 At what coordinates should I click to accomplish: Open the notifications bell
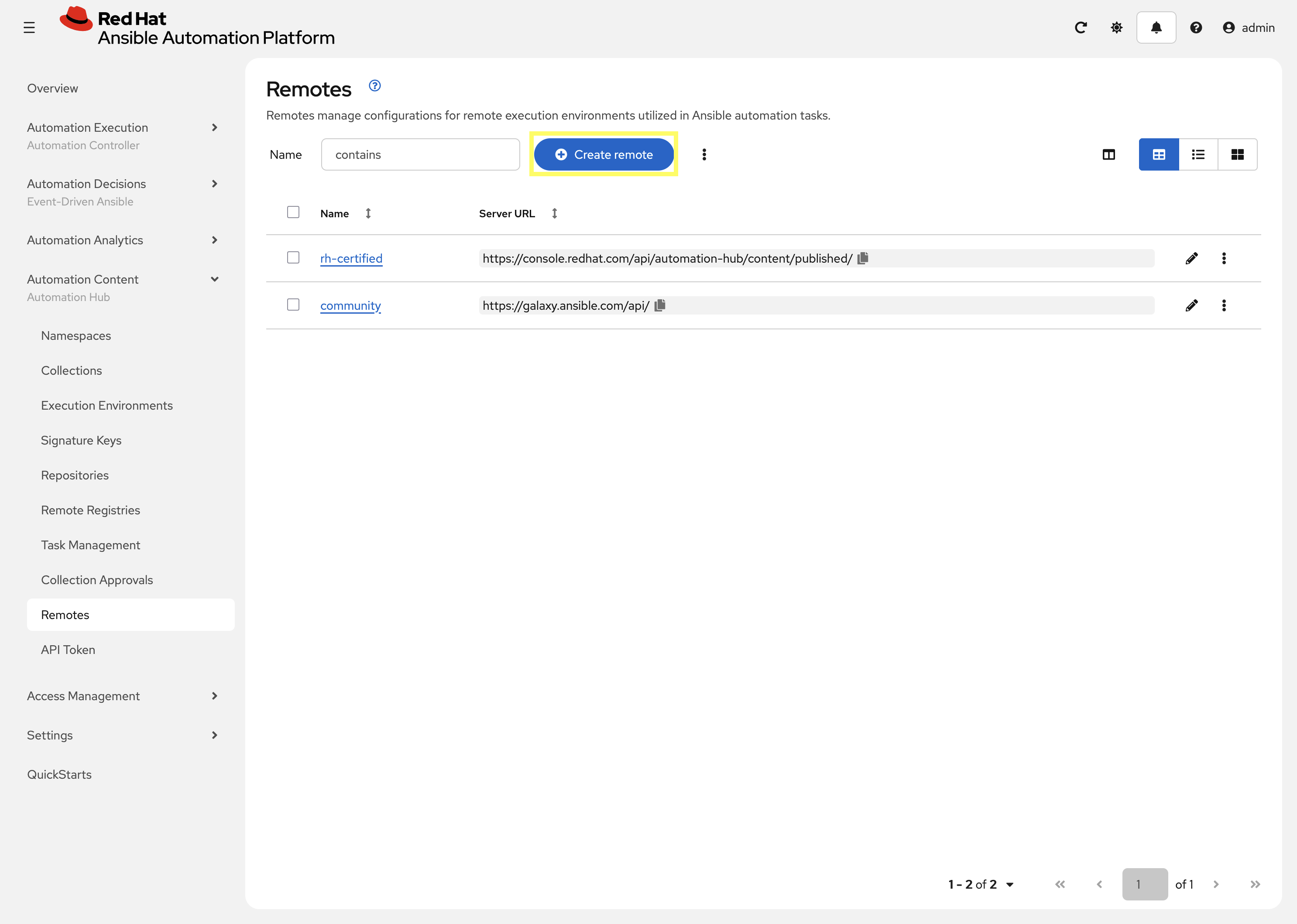click(1156, 27)
